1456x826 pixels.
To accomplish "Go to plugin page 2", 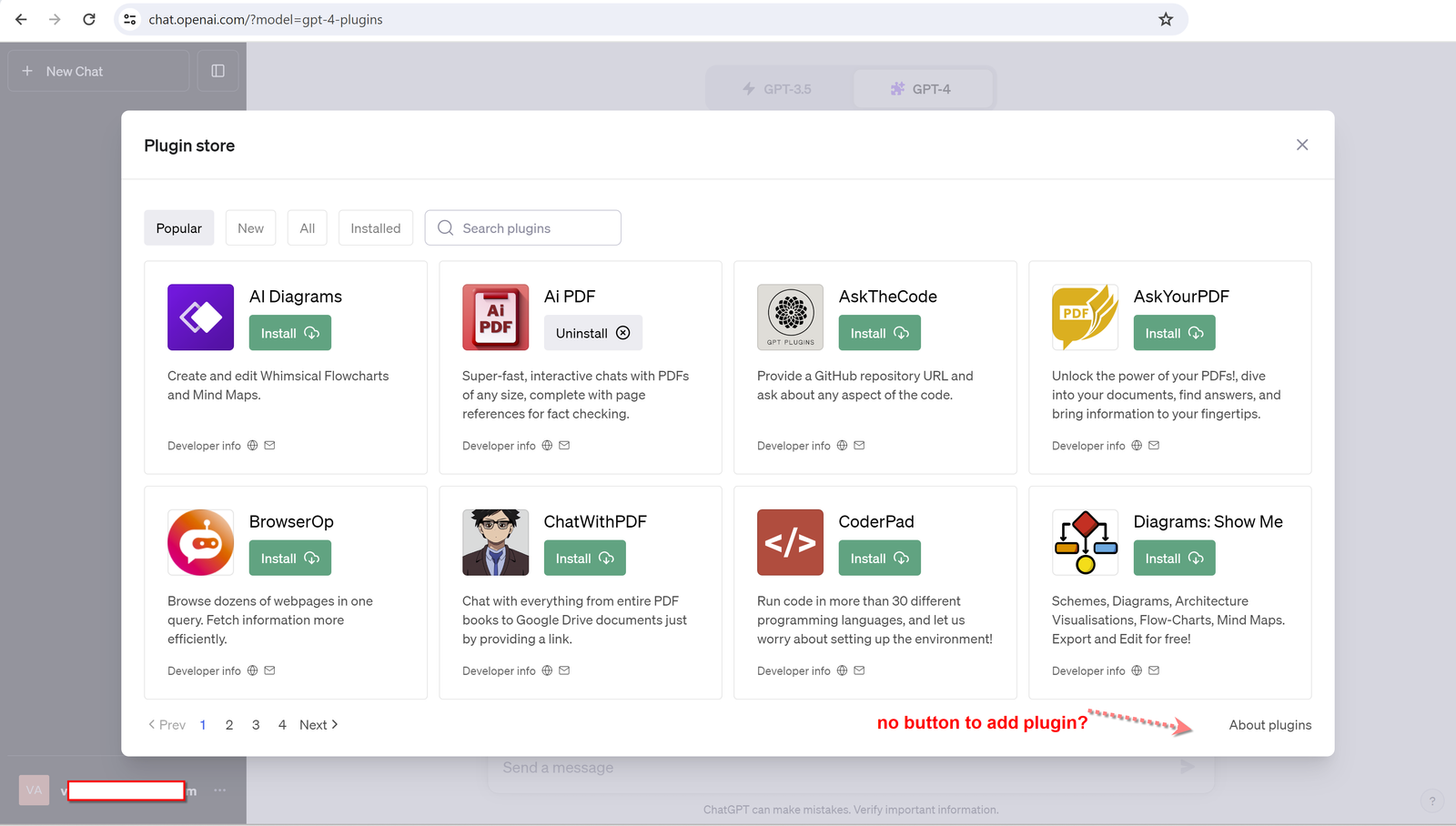I will pyautogui.click(x=229, y=725).
